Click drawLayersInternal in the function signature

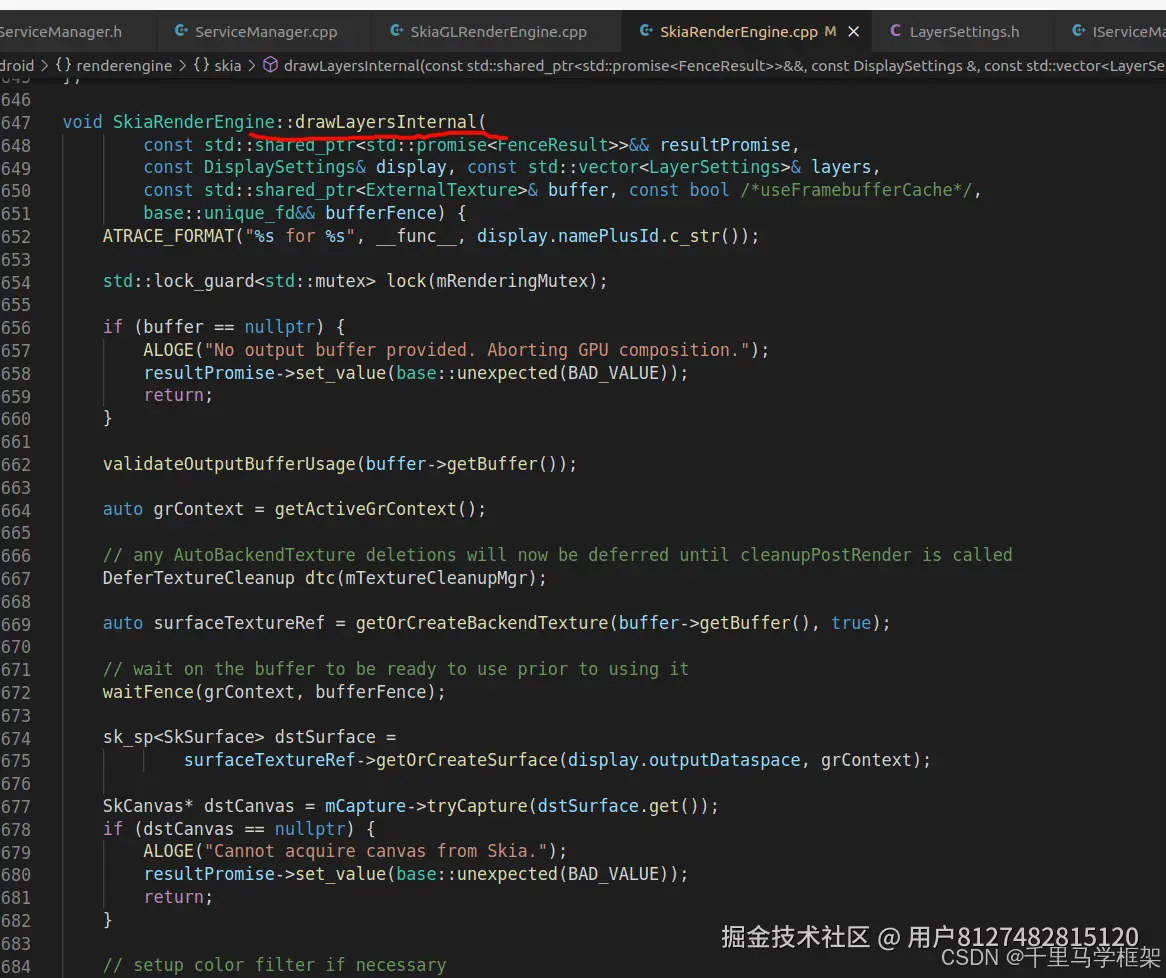pos(385,122)
